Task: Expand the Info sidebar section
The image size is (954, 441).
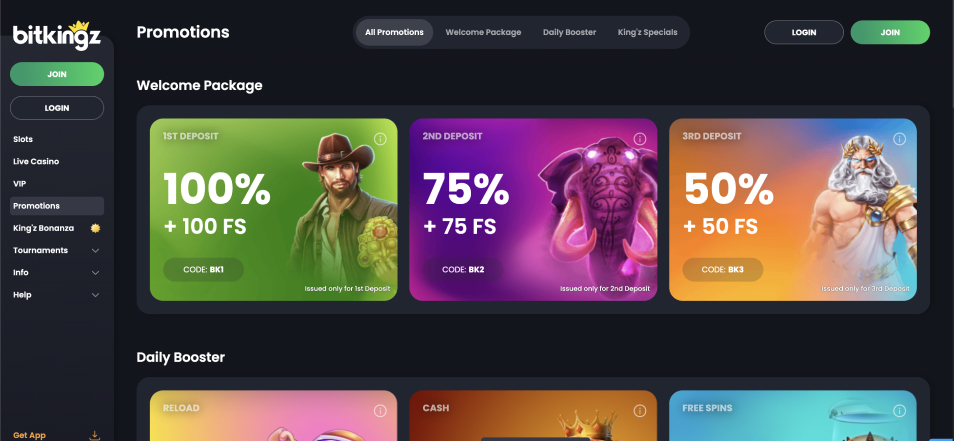Action: pos(57,273)
